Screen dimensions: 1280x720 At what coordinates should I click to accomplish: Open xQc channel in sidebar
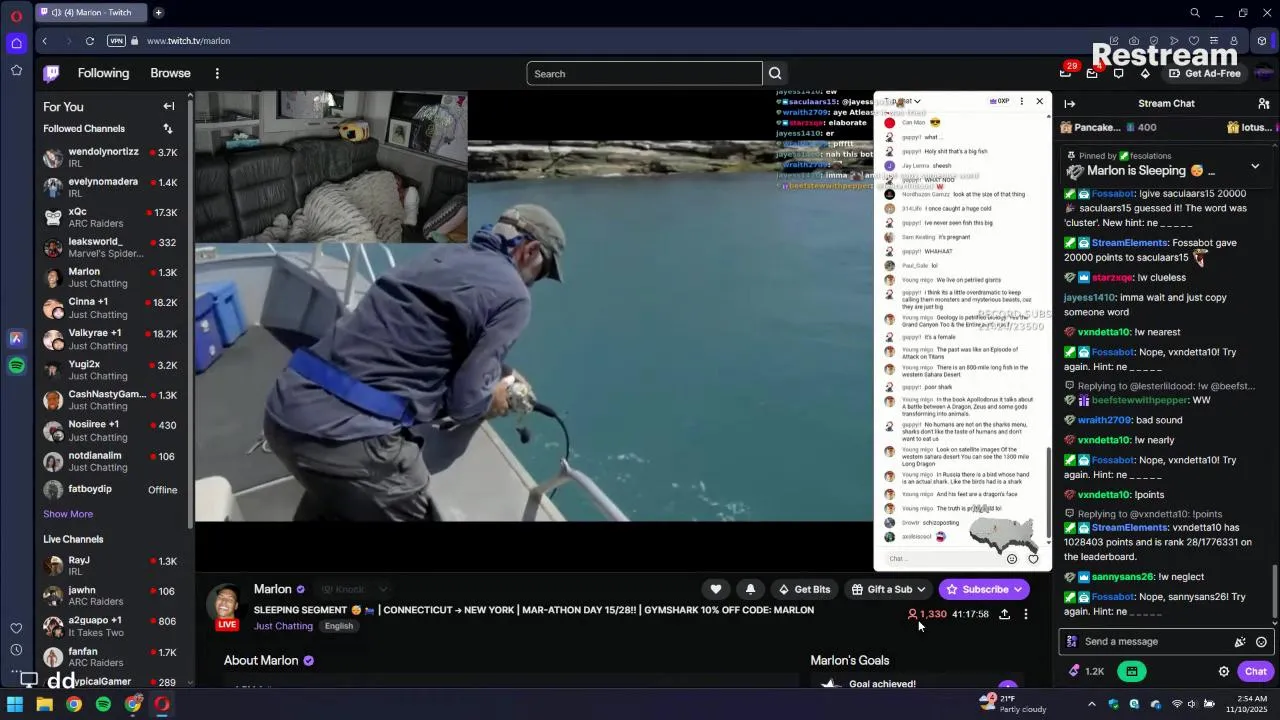click(x=110, y=218)
